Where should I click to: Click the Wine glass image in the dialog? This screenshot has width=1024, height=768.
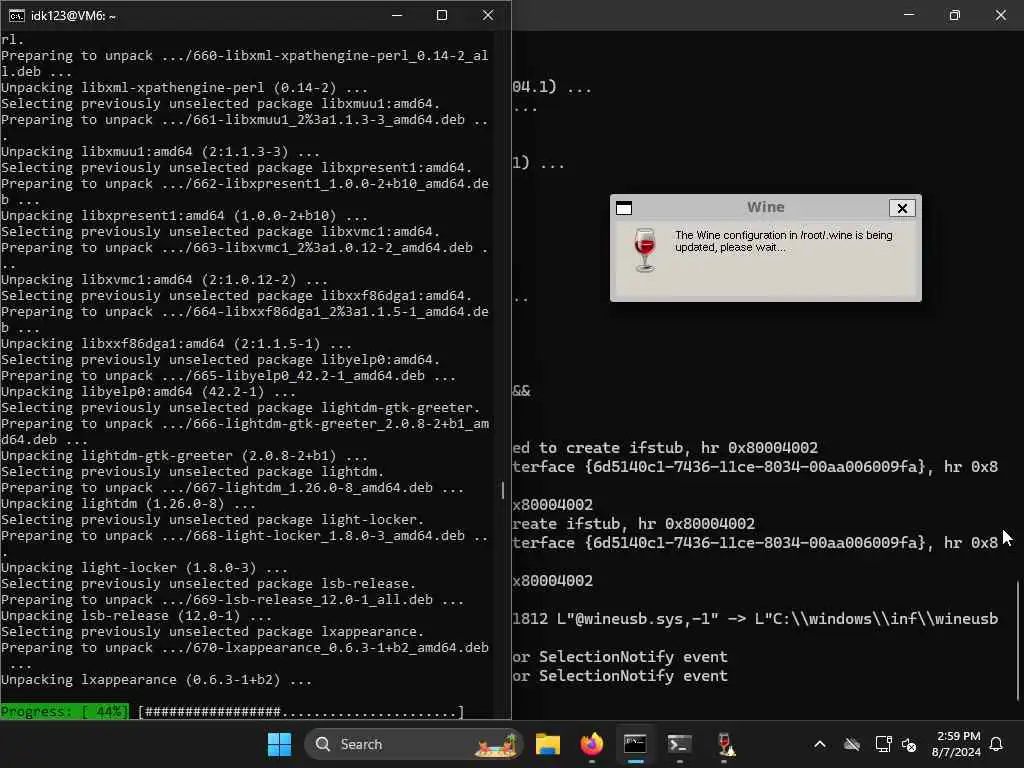coord(645,249)
